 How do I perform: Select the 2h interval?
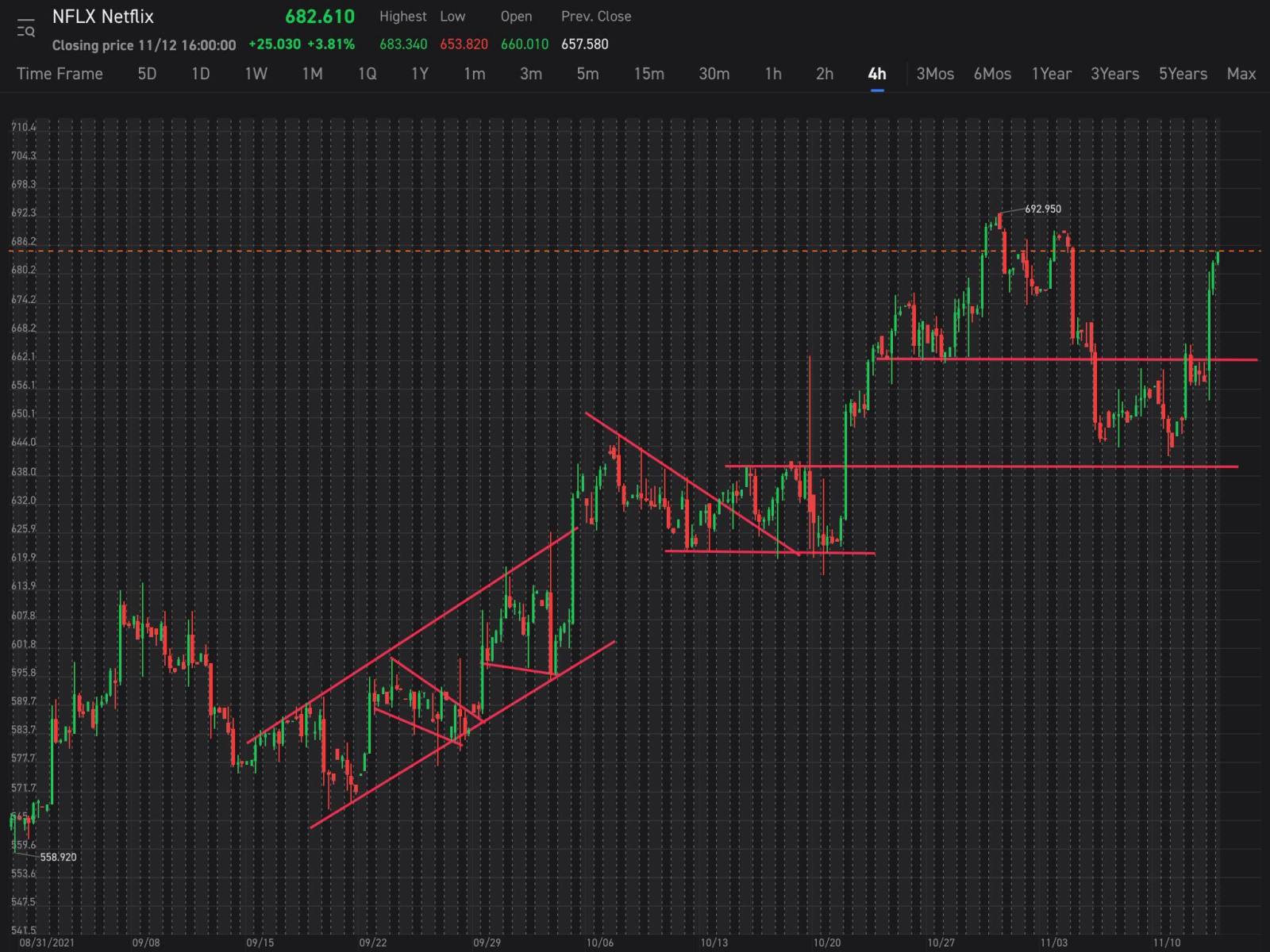825,74
